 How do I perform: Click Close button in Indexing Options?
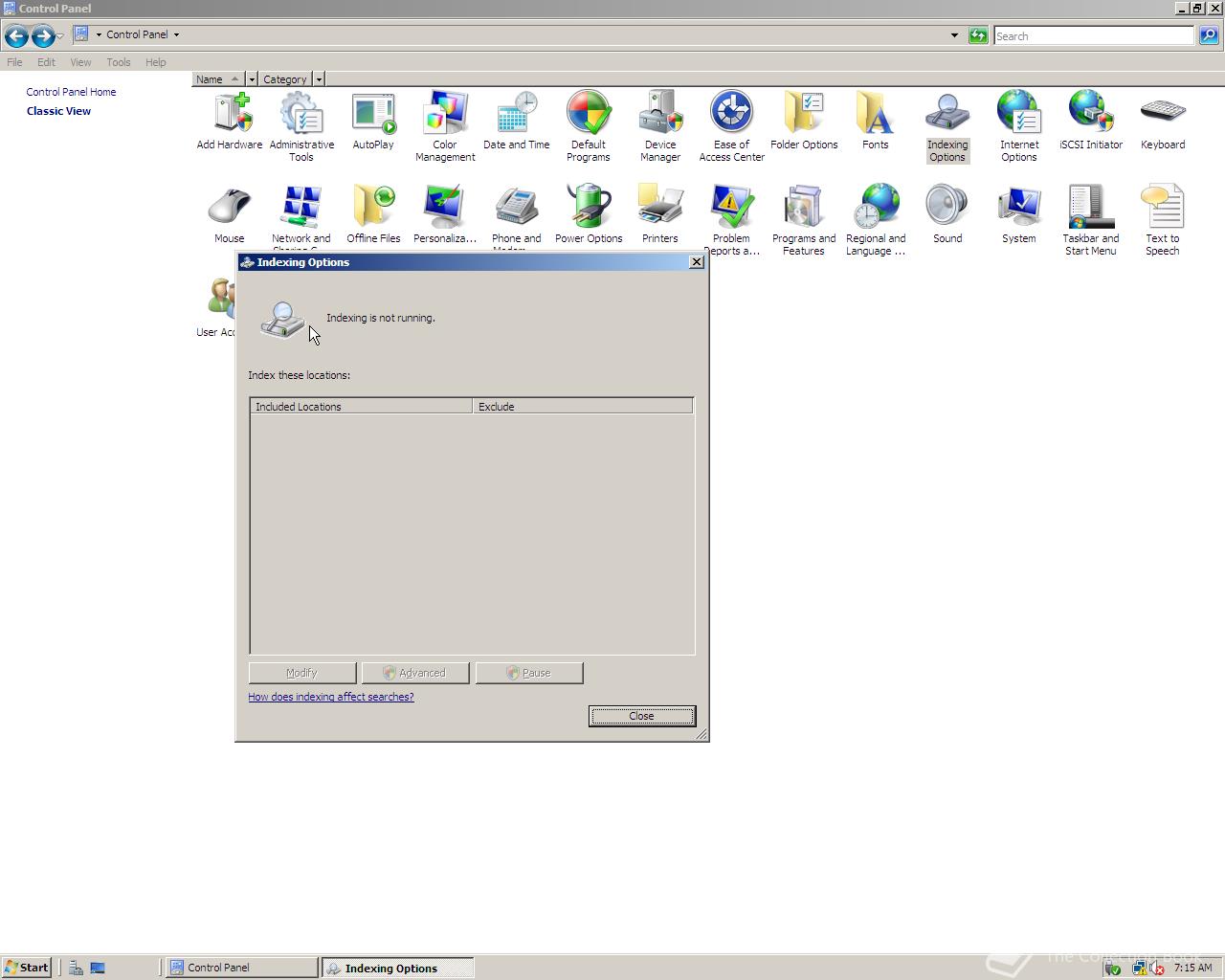[642, 716]
